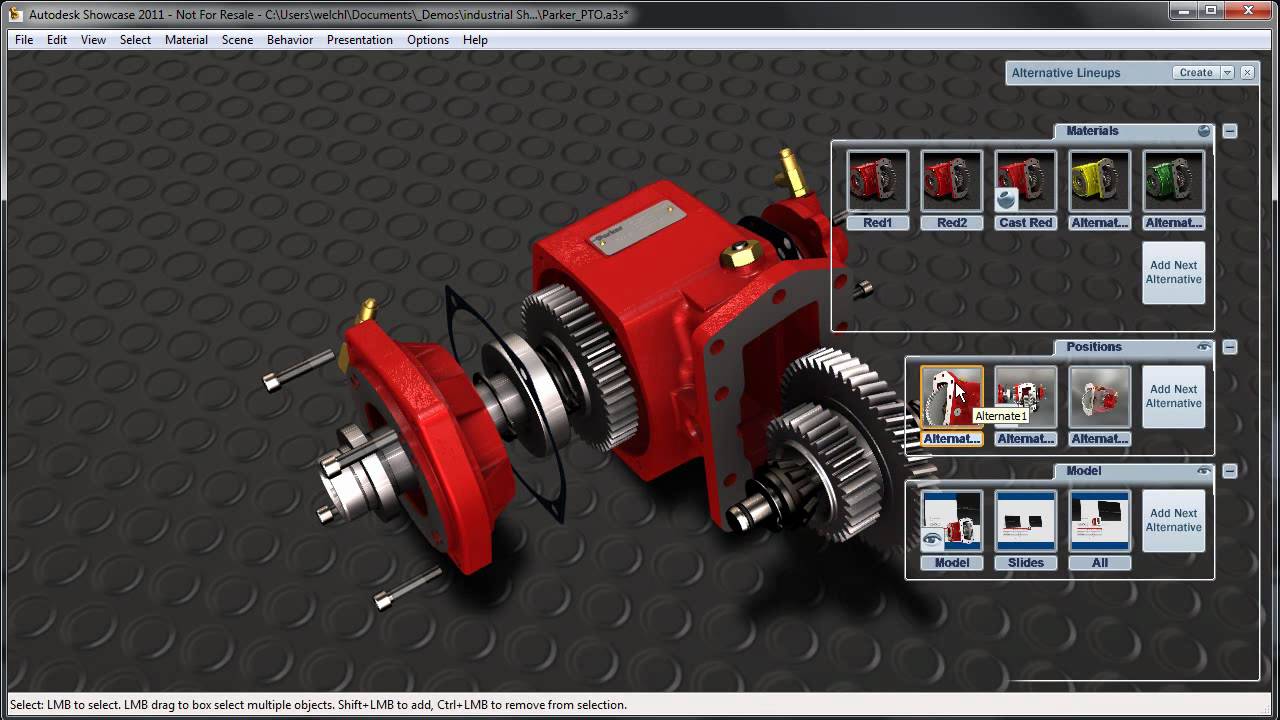Click the eye icon on the Positions tab

[1204, 347]
